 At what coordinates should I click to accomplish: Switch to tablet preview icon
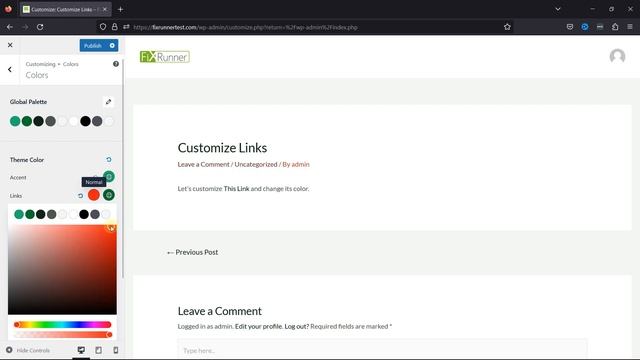(x=98, y=350)
